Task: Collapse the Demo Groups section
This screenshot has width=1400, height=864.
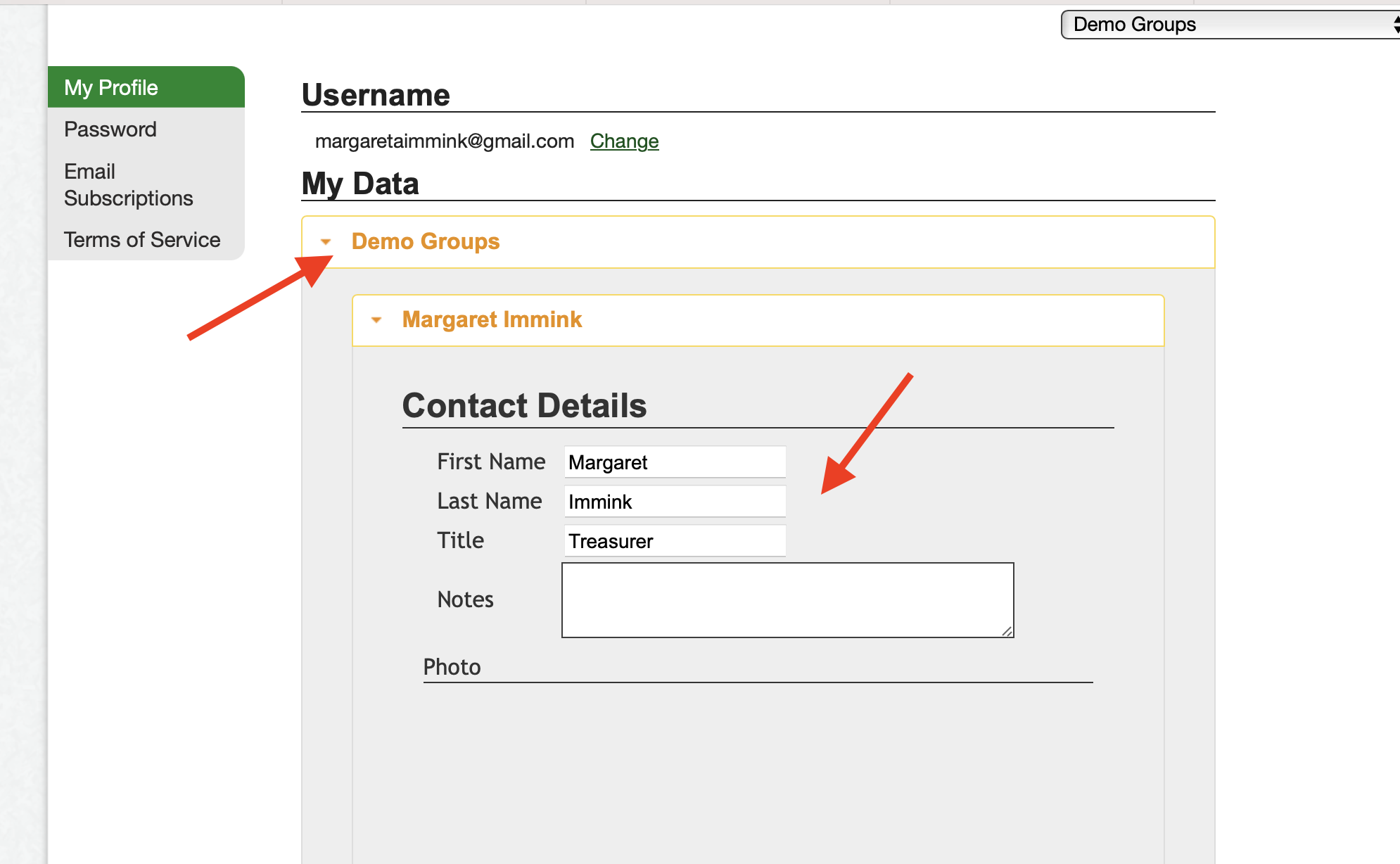Action: (326, 241)
